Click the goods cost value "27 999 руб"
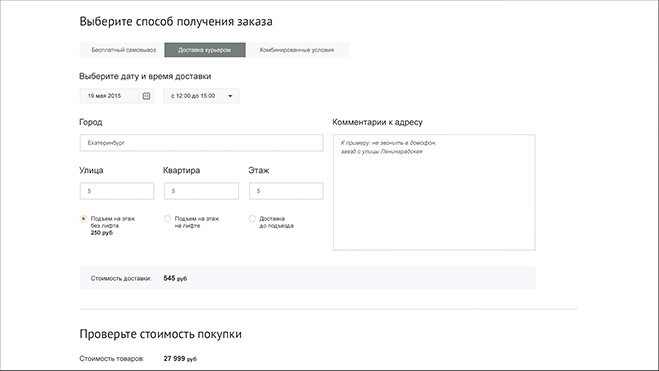Screen dimensions: 659x371 point(180,359)
